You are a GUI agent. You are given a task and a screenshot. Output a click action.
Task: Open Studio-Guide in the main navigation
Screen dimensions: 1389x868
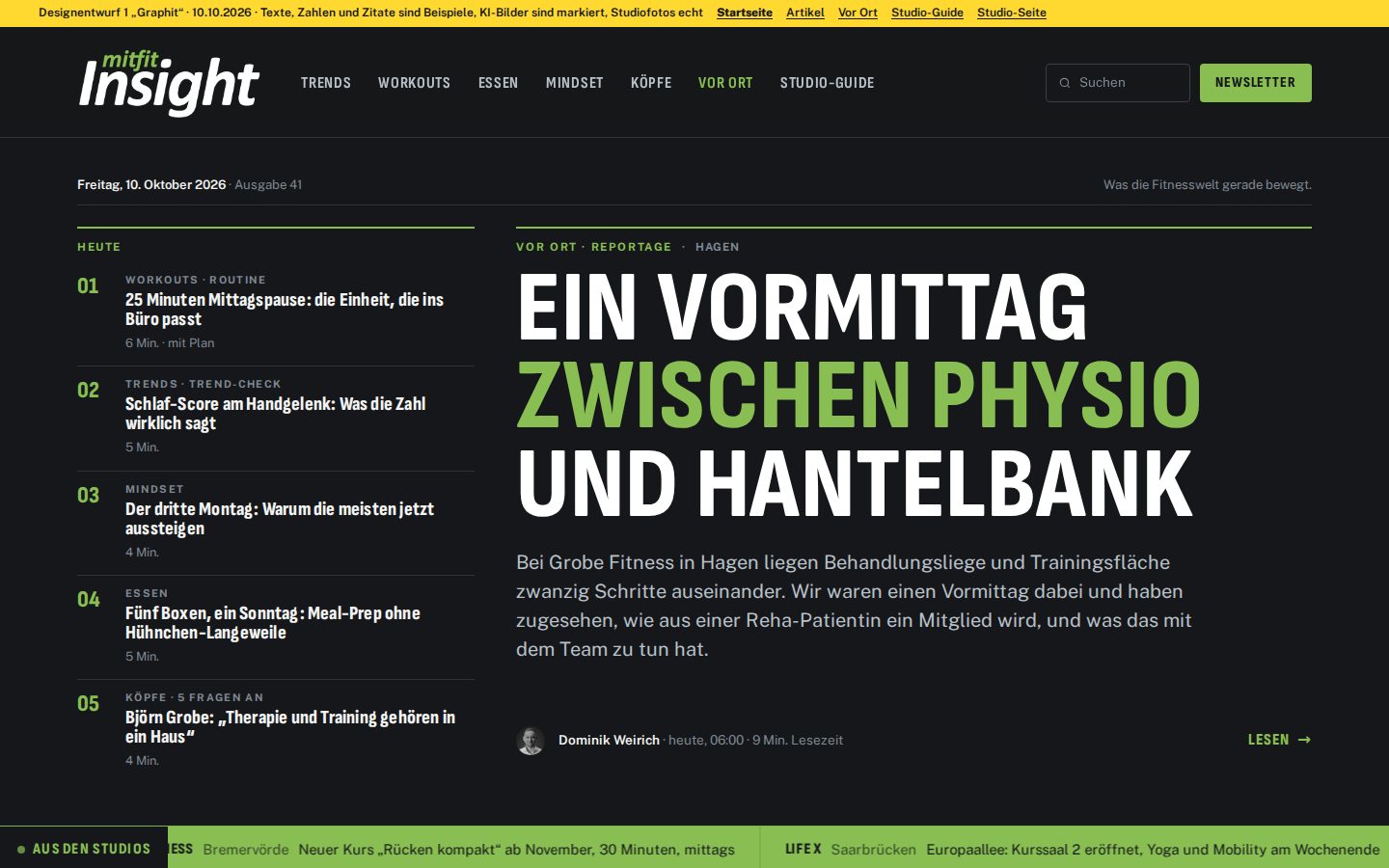(x=828, y=83)
